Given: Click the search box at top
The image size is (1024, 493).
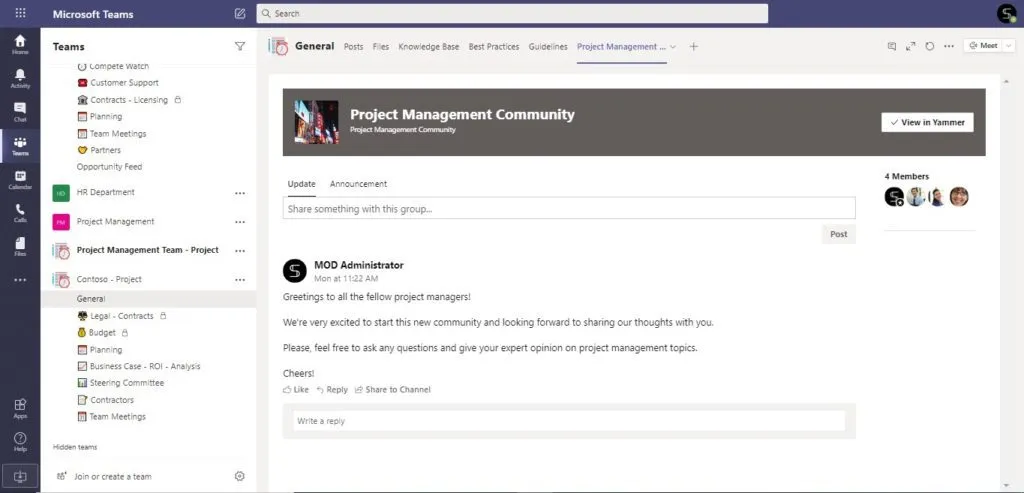Looking at the screenshot, I should 512,14.
